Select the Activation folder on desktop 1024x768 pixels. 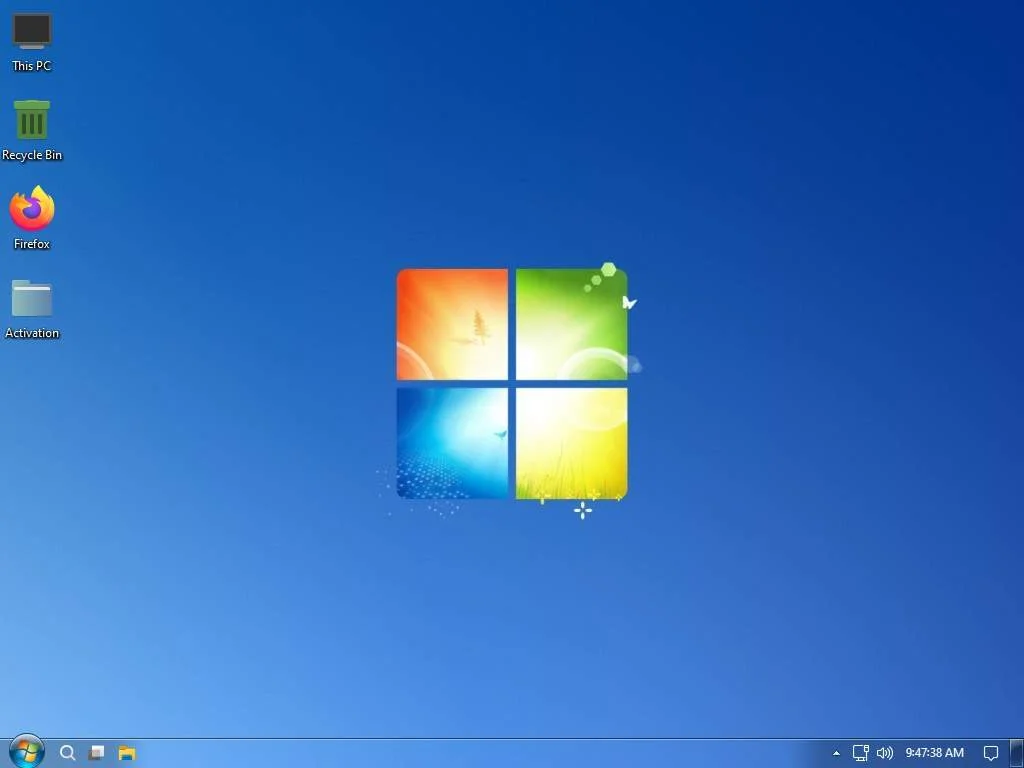(x=31, y=309)
